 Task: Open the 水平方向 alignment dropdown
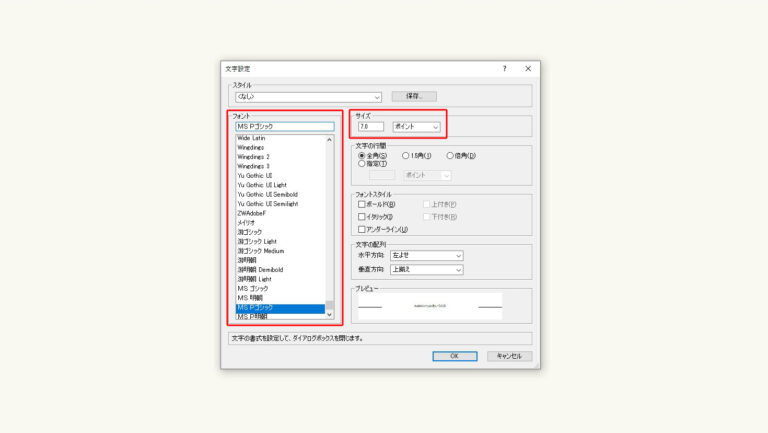tap(427, 256)
